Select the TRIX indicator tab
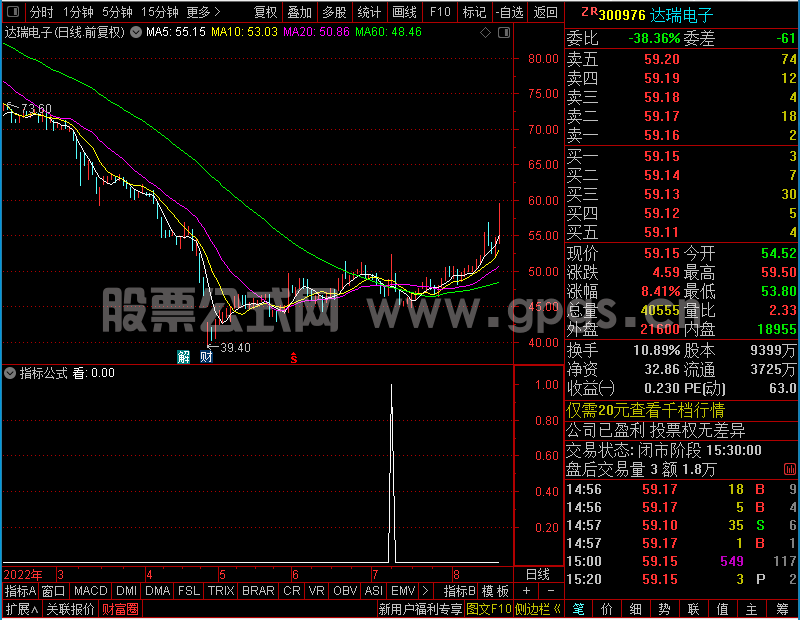 point(221,591)
